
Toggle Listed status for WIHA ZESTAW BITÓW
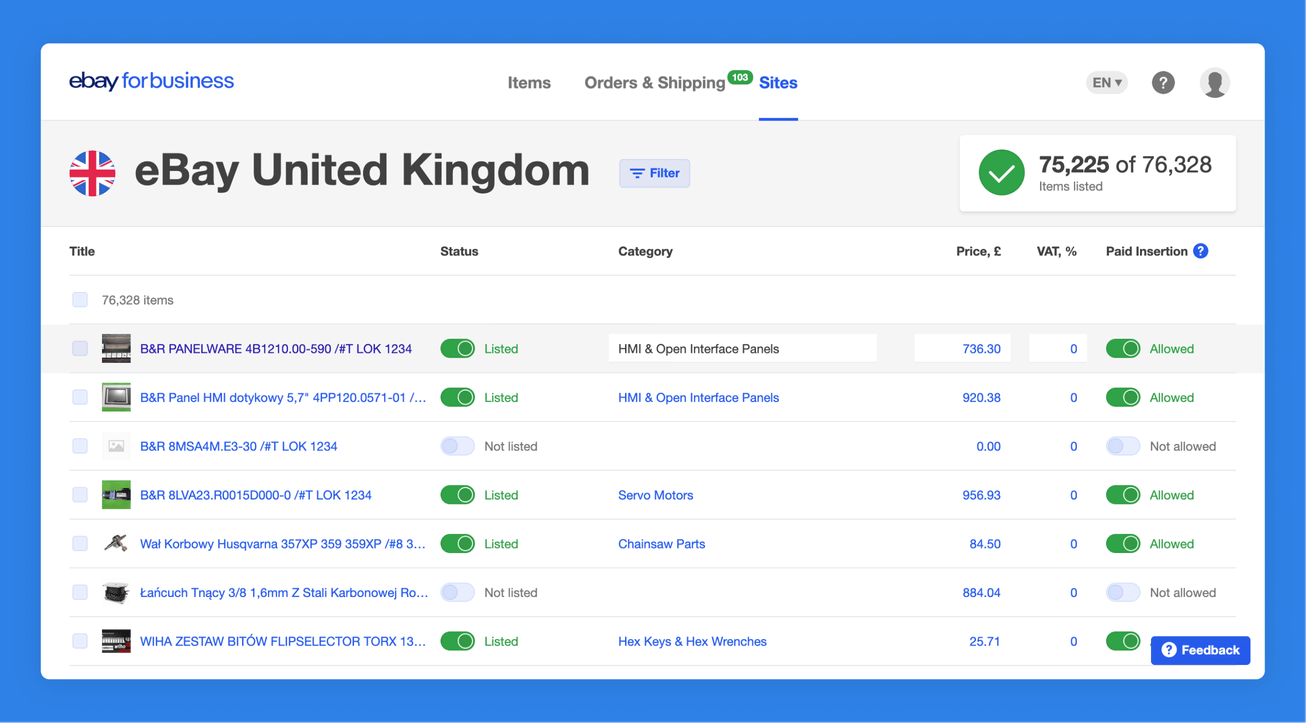458,641
